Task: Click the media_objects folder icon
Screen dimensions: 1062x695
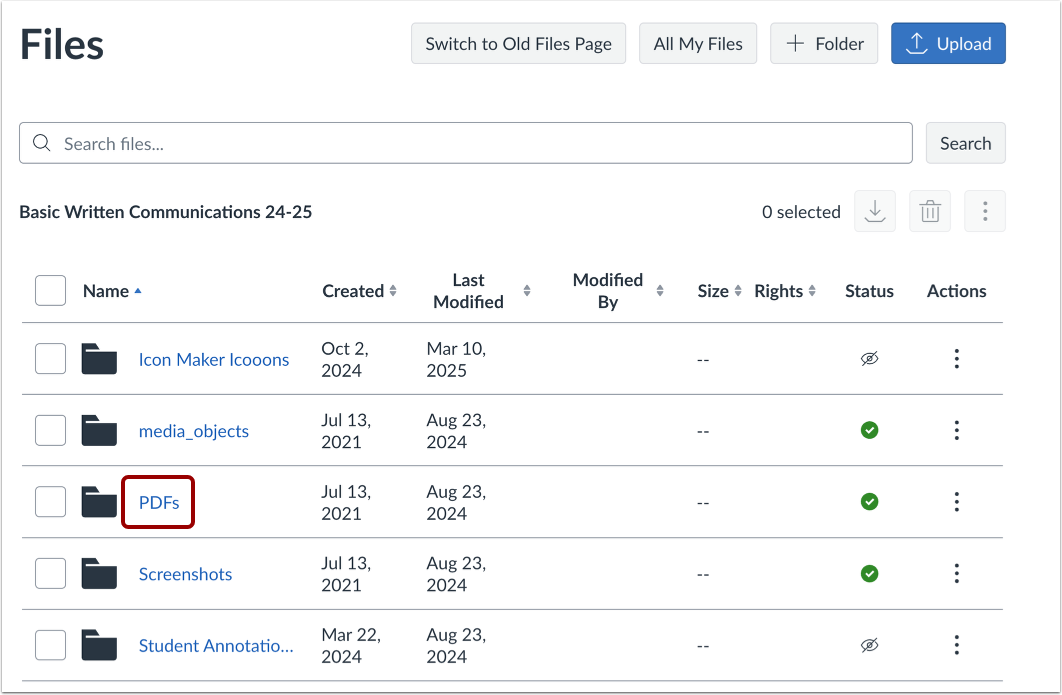Action: (99, 431)
